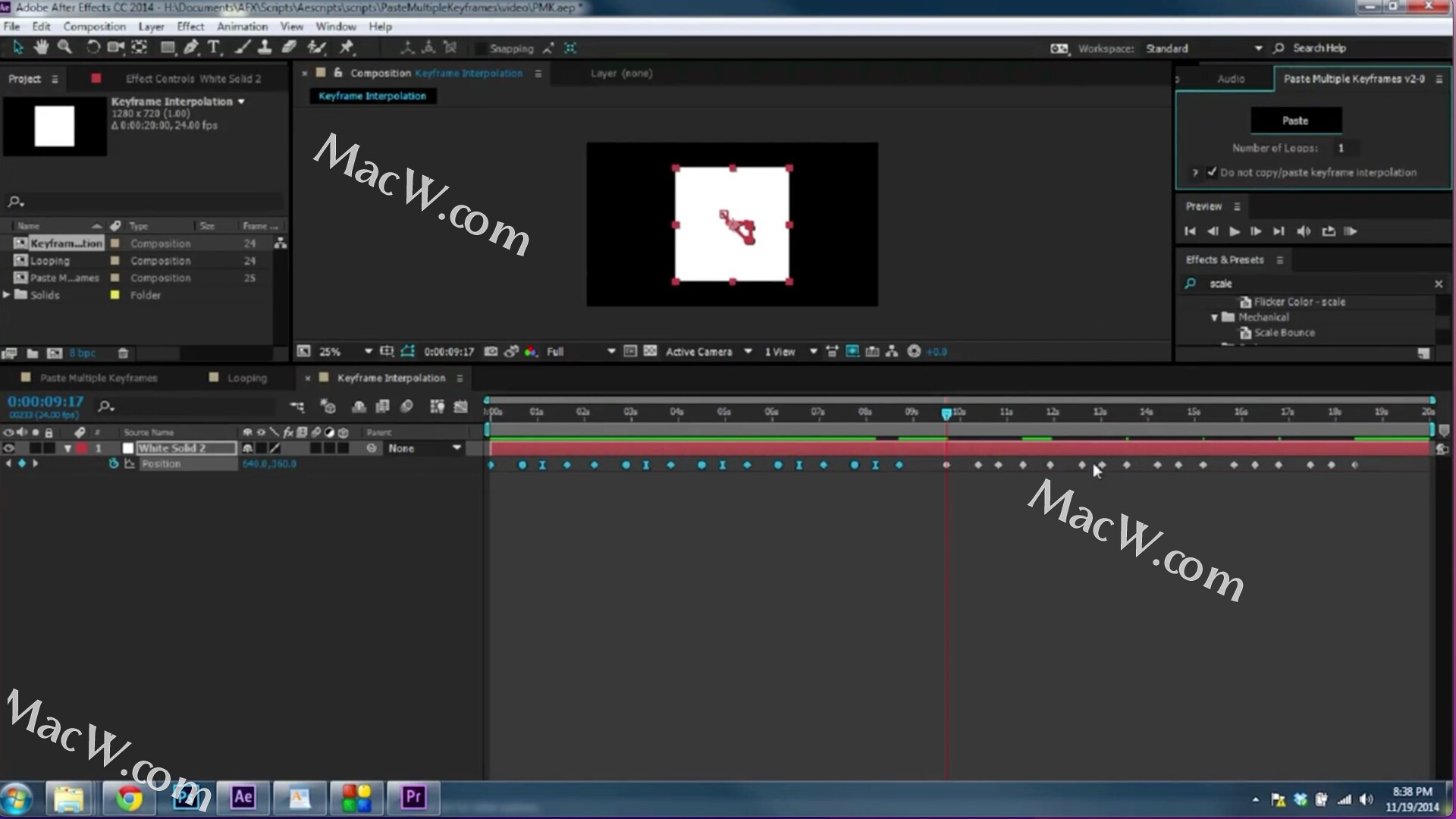Select the Roto Brush tool

[316, 48]
